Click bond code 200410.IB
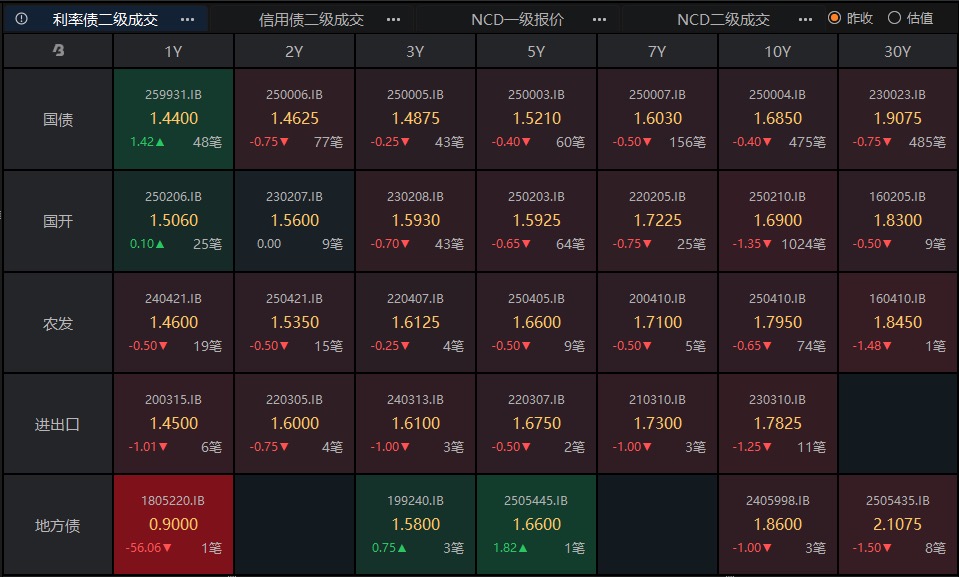This screenshot has height=577, width=959. coord(657,299)
